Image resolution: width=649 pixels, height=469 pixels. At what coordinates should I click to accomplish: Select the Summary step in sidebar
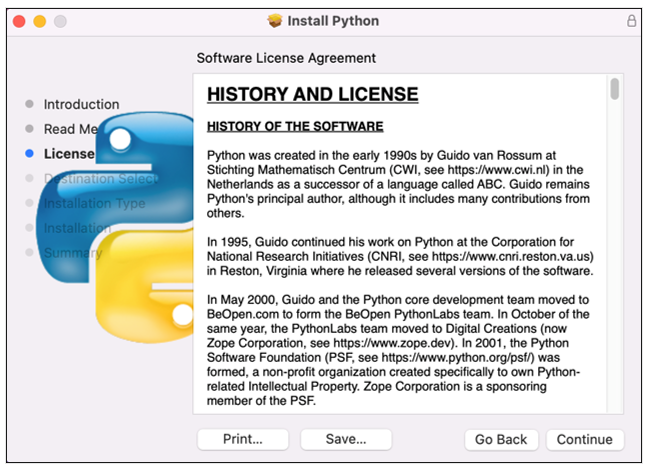pyautogui.click(x=73, y=253)
